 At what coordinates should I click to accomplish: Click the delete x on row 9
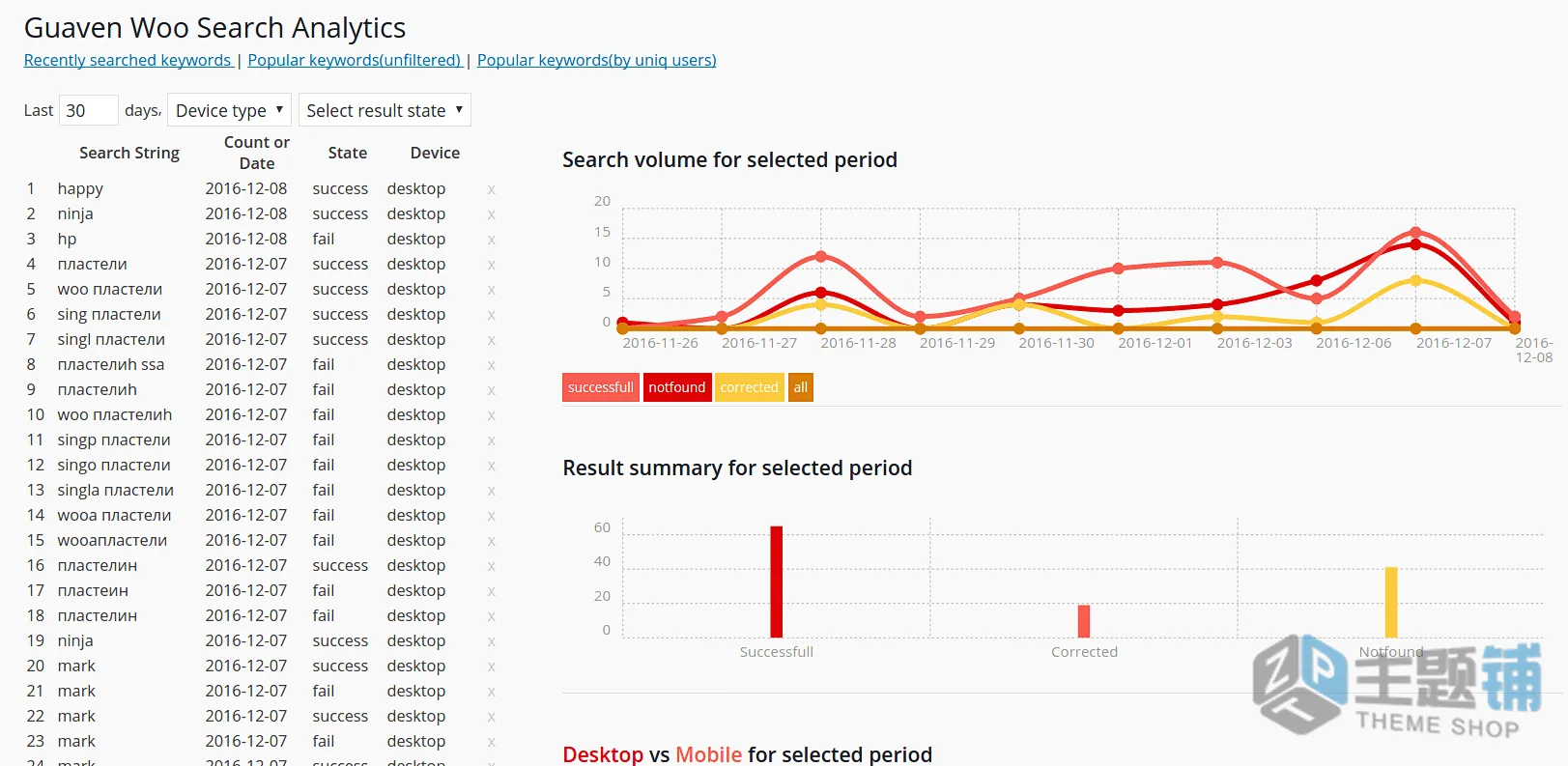pos(492,390)
